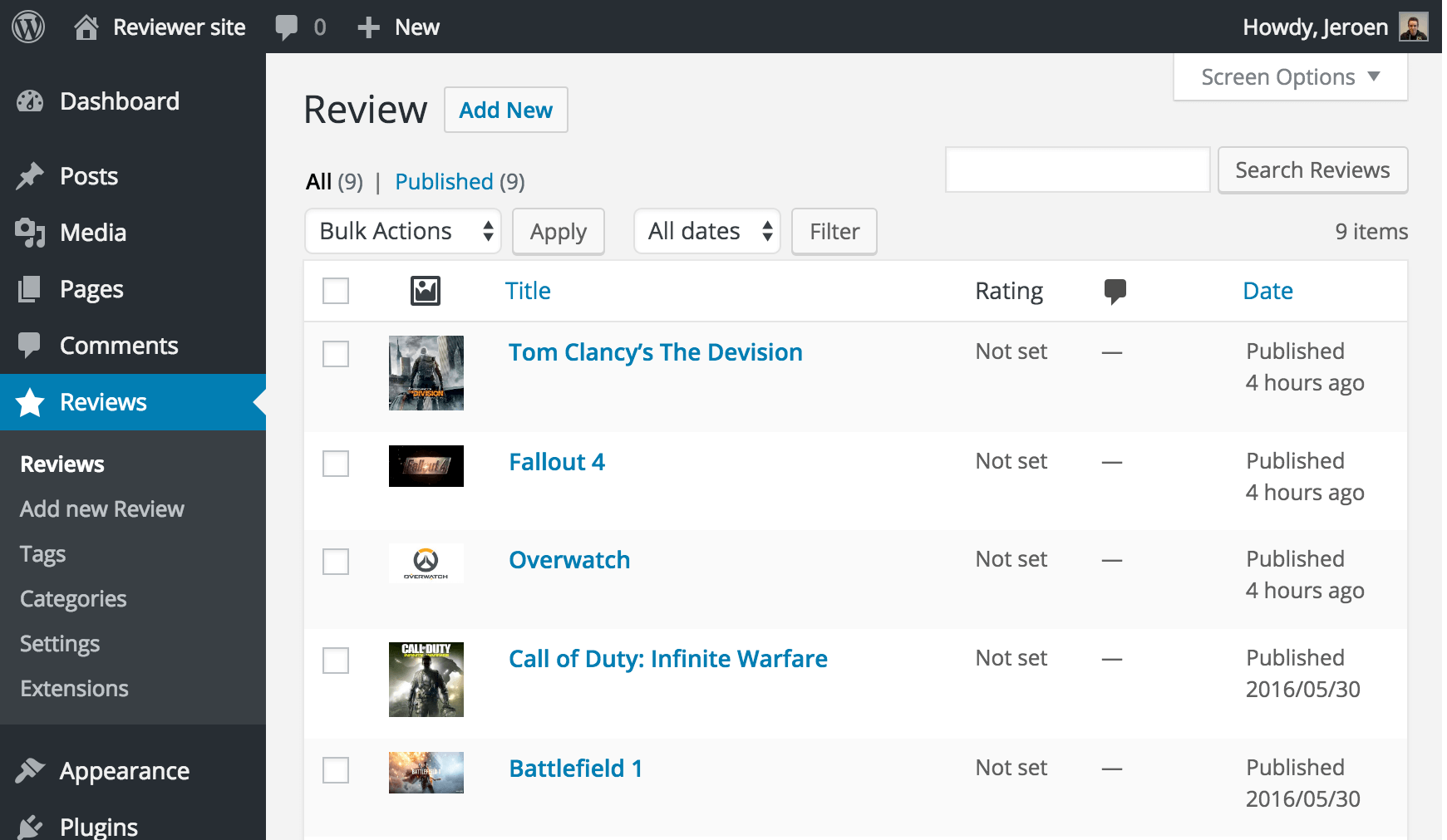Click the Reviewer site name link

coord(180,27)
